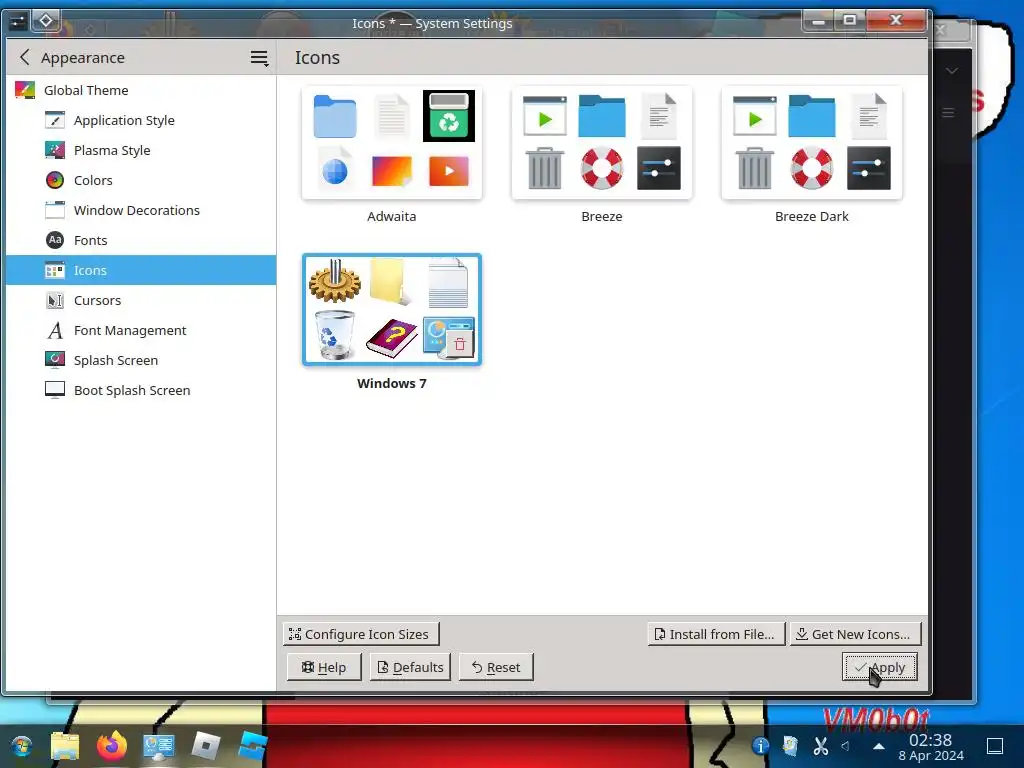Image resolution: width=1024 pixels, height=768 pixels.
Task: Apply the selected icon theme
Action: coord(880,667)
